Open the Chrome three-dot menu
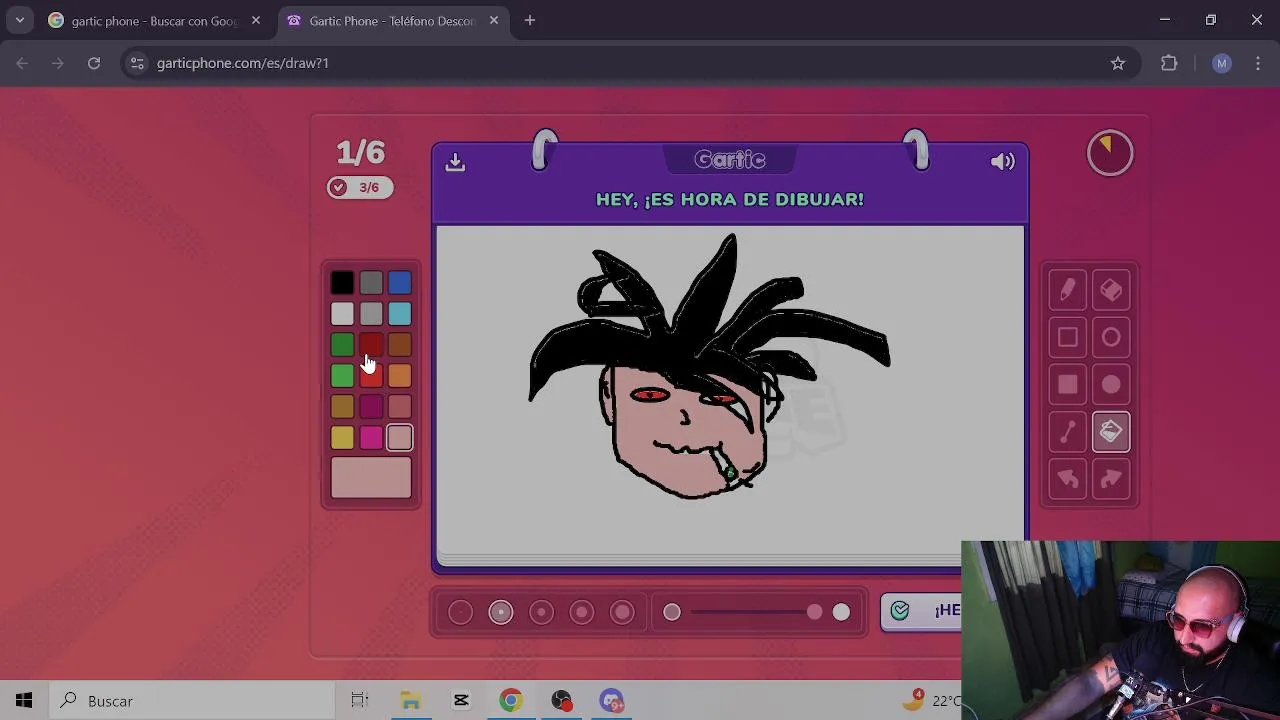Viewport: 1280px width, 720px height. [x=1258, y=63]
